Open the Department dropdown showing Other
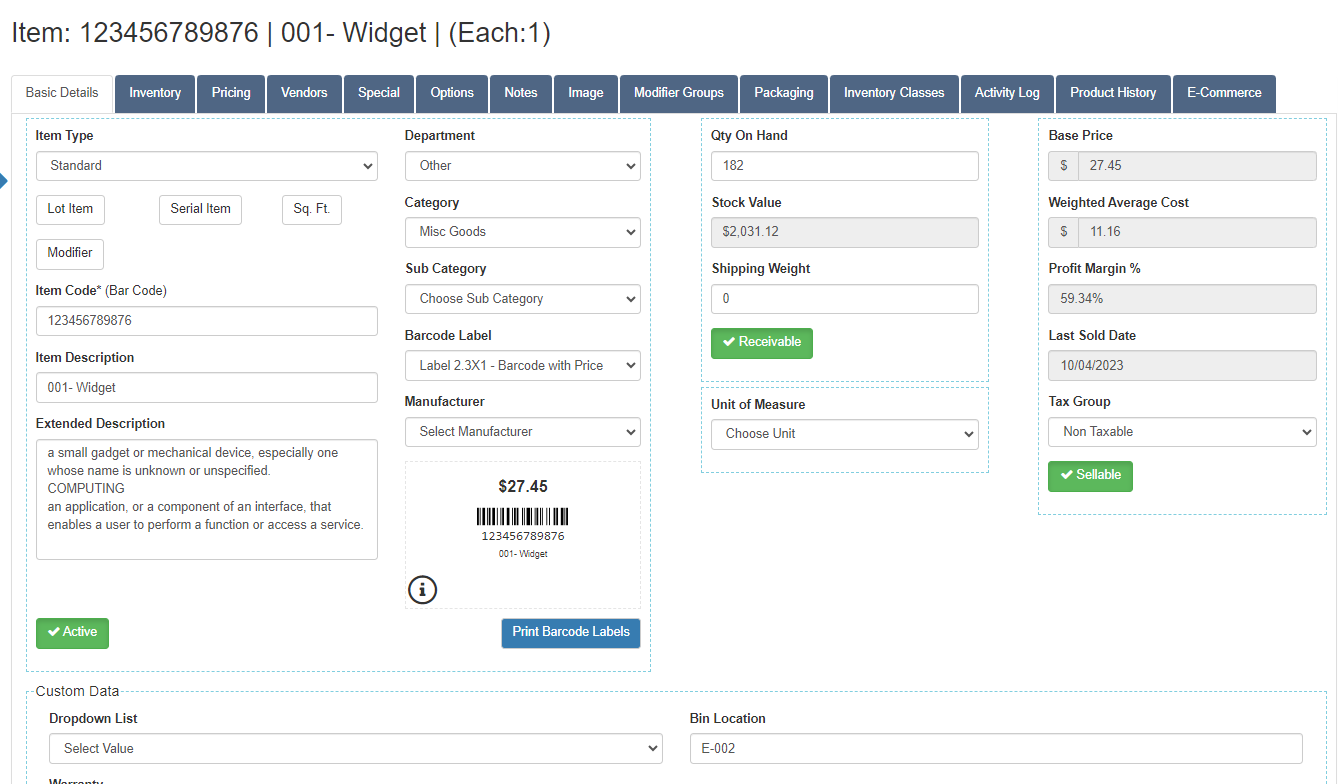This screenshot has height=784, width=1338. tap(522, 165)
